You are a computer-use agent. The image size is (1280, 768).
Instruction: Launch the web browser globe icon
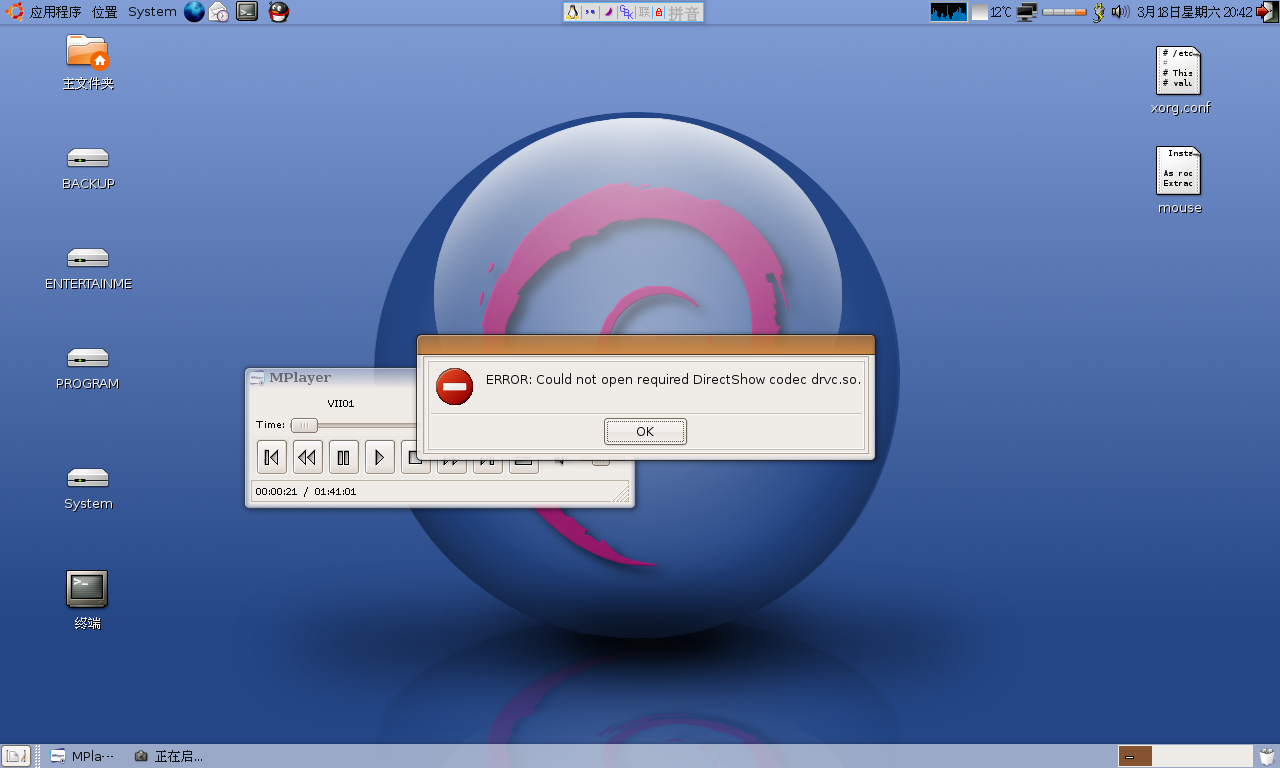coord(194,12)
